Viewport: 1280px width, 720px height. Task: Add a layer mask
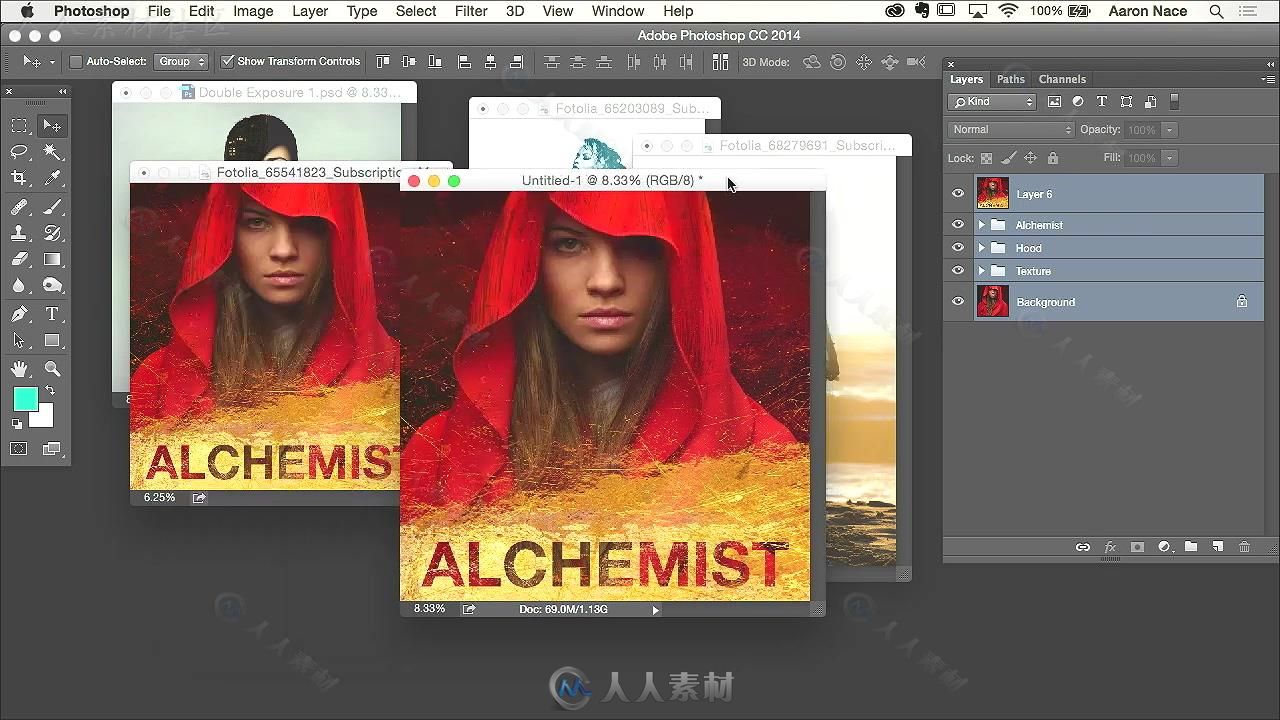[x=1137, y=547]
